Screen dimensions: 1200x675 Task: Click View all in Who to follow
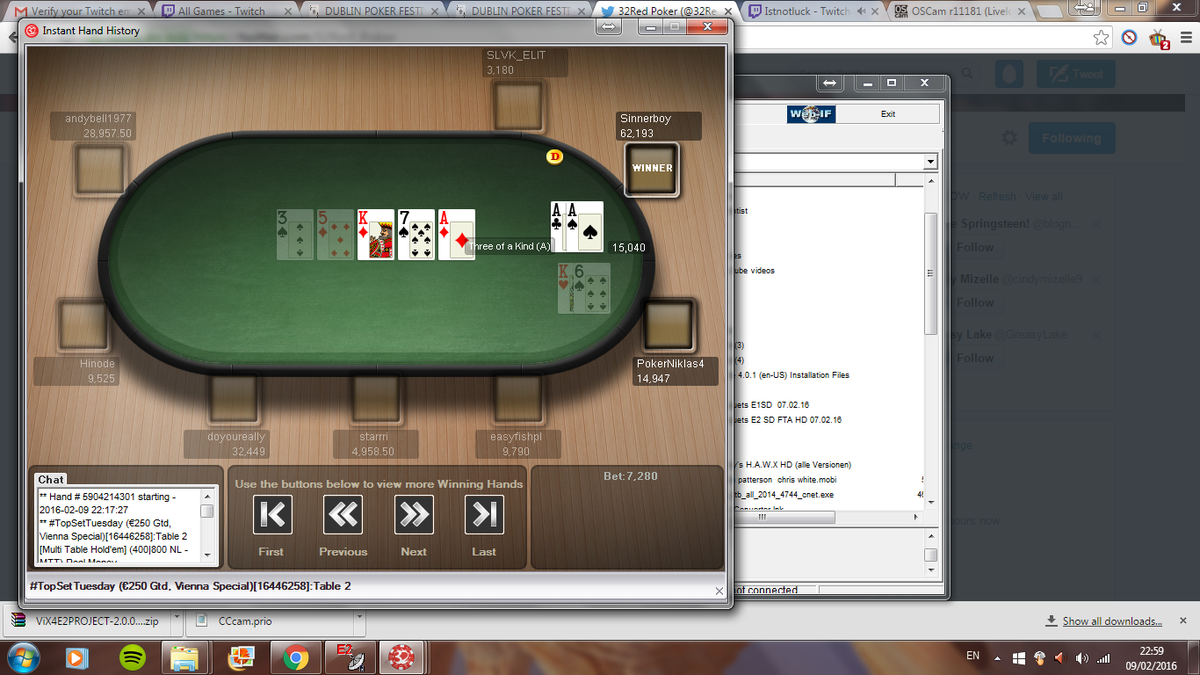tap(1044, 196)
